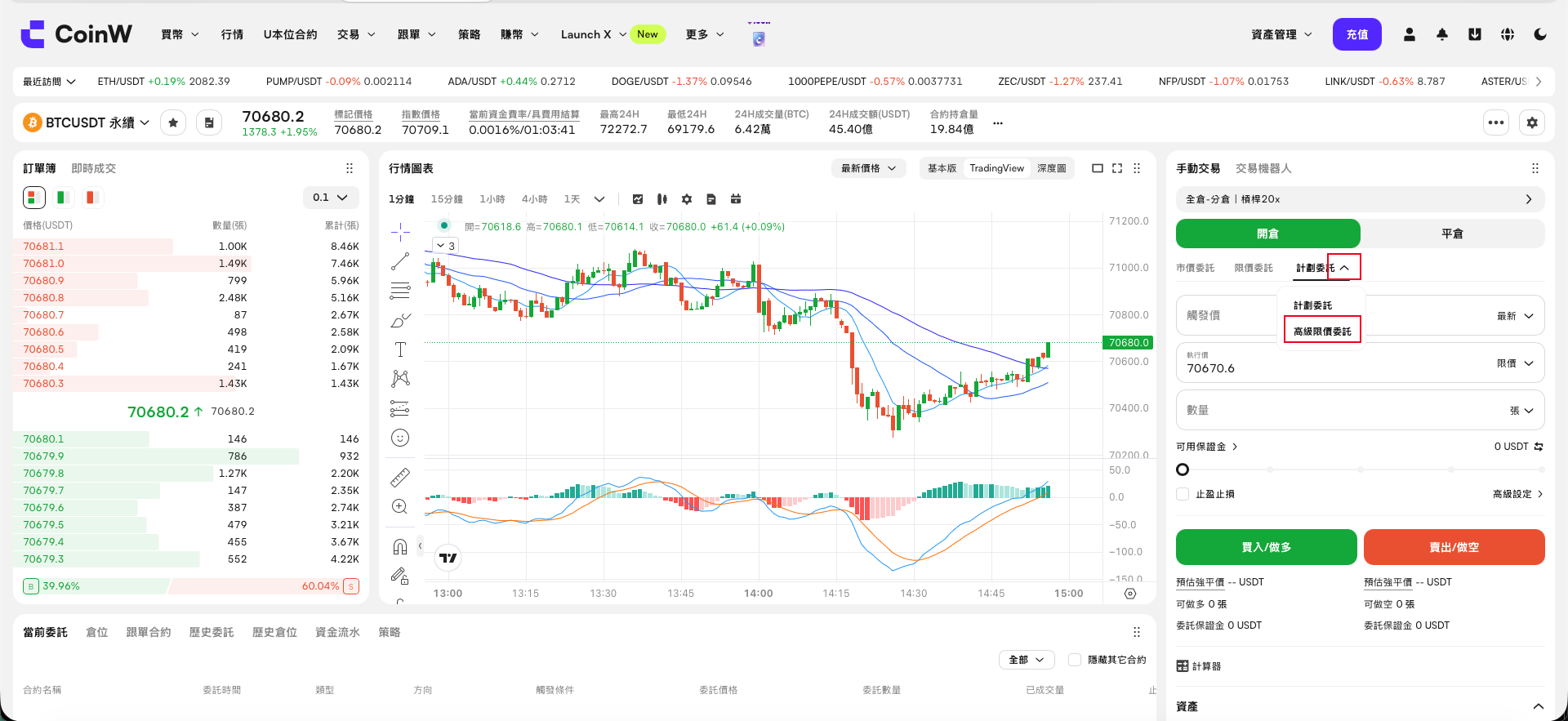Image resolution: width=1568 pixels, height=721 pixels.
Task: Switch the available margin unit swap icon
Action: (x=1539, y=447)
